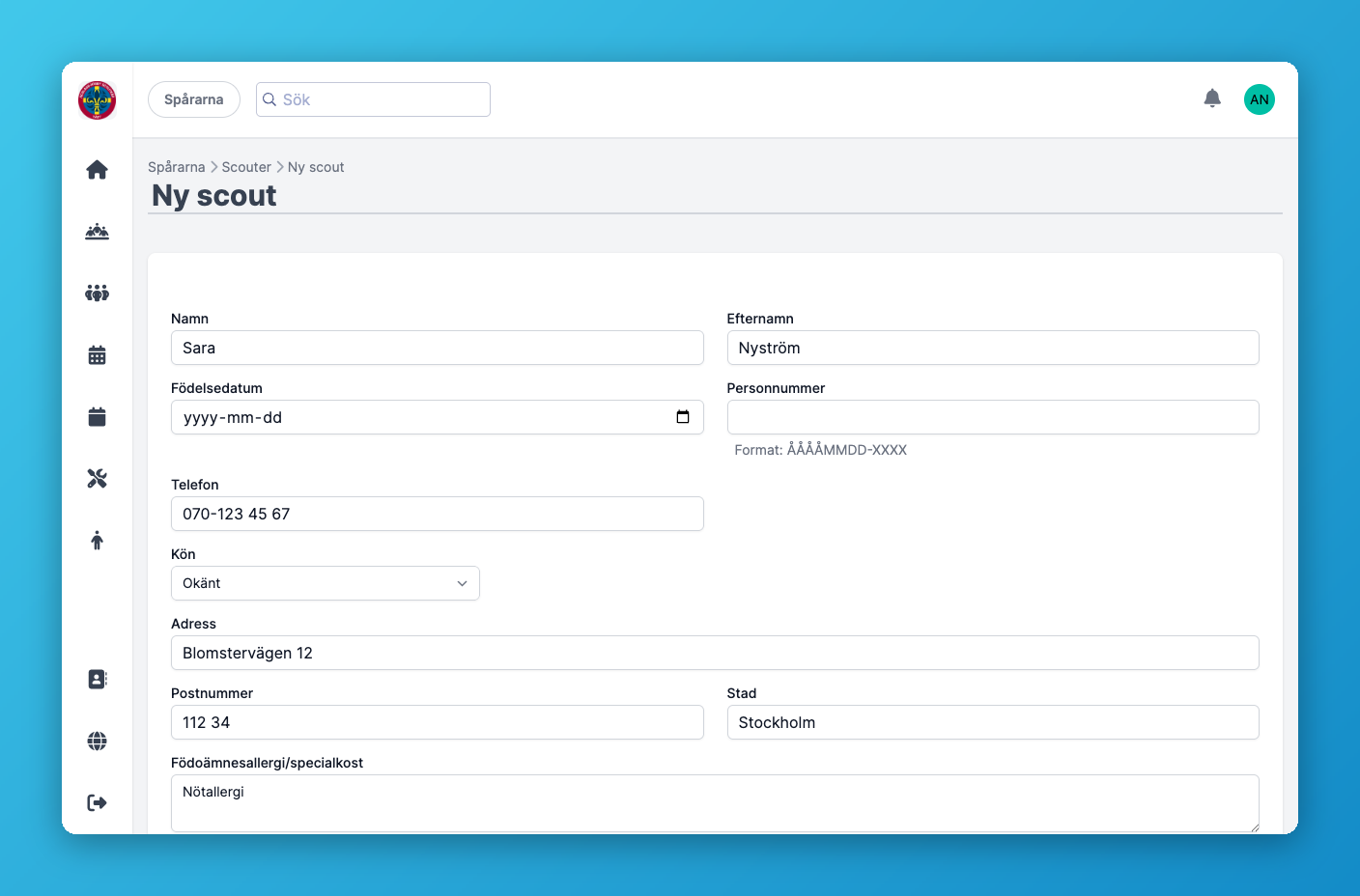Click the Födelsedatum date field
The image size is (1360, 896).
click(438, 417)
